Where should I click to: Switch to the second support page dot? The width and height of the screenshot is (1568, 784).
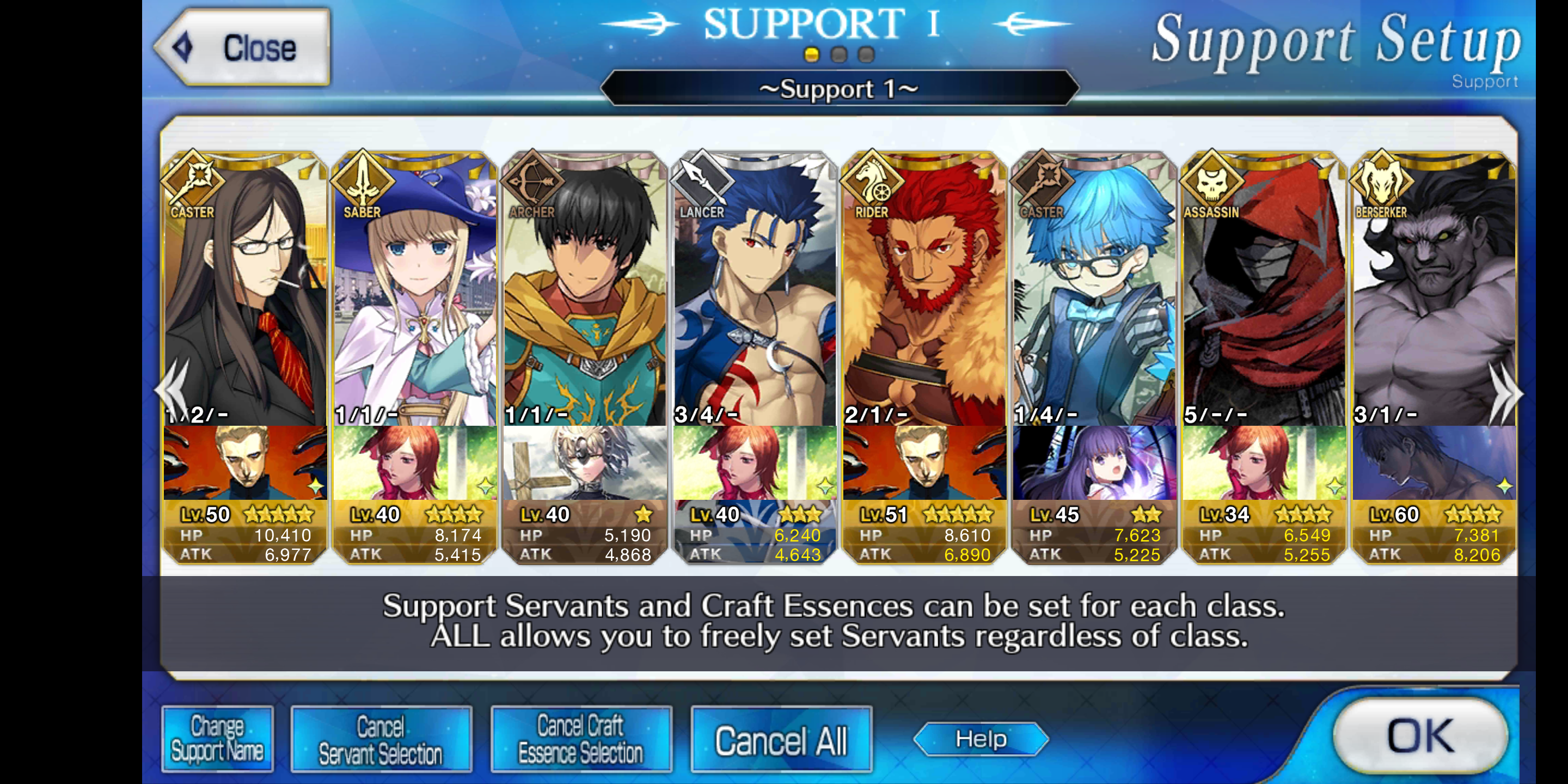point(839,55)
